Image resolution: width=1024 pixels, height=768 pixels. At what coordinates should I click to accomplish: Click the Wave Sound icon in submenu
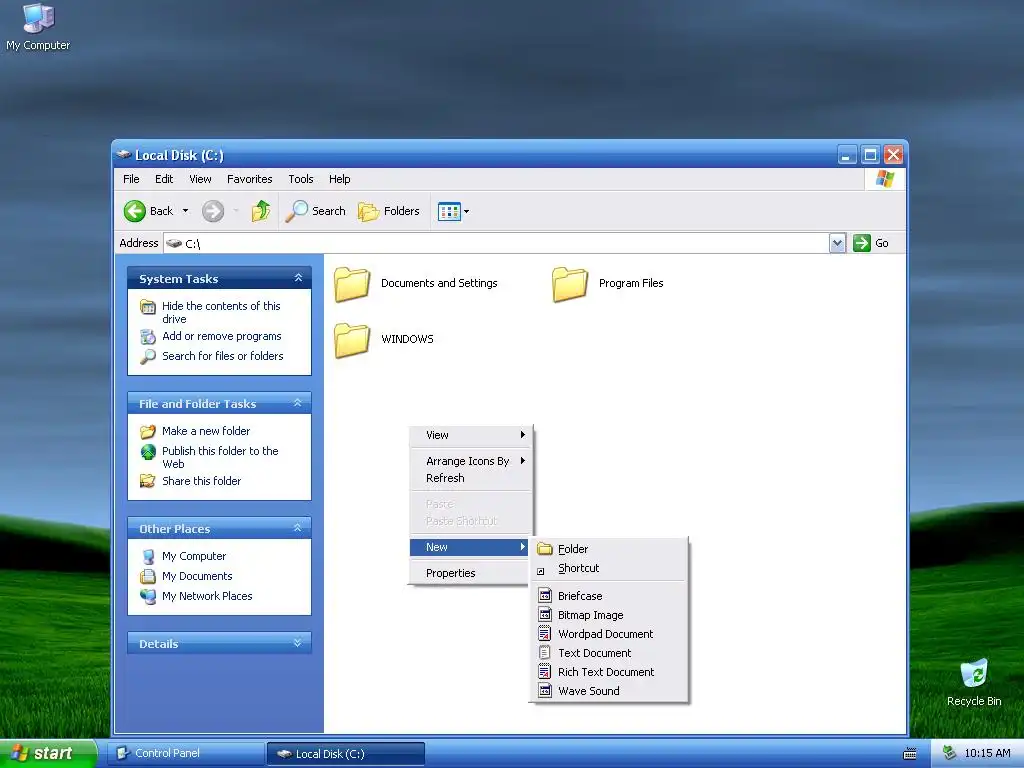[x=545, y=690]
